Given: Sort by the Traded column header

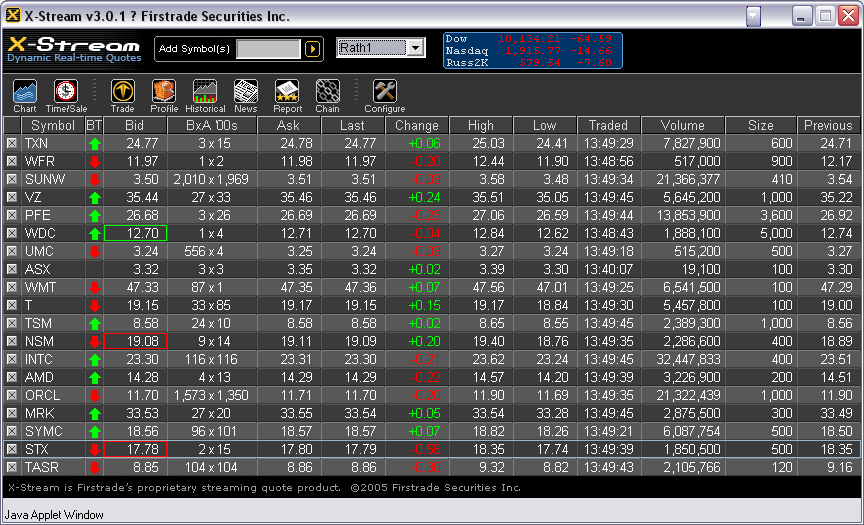Looking at the screenshot, I should point(608,126).
